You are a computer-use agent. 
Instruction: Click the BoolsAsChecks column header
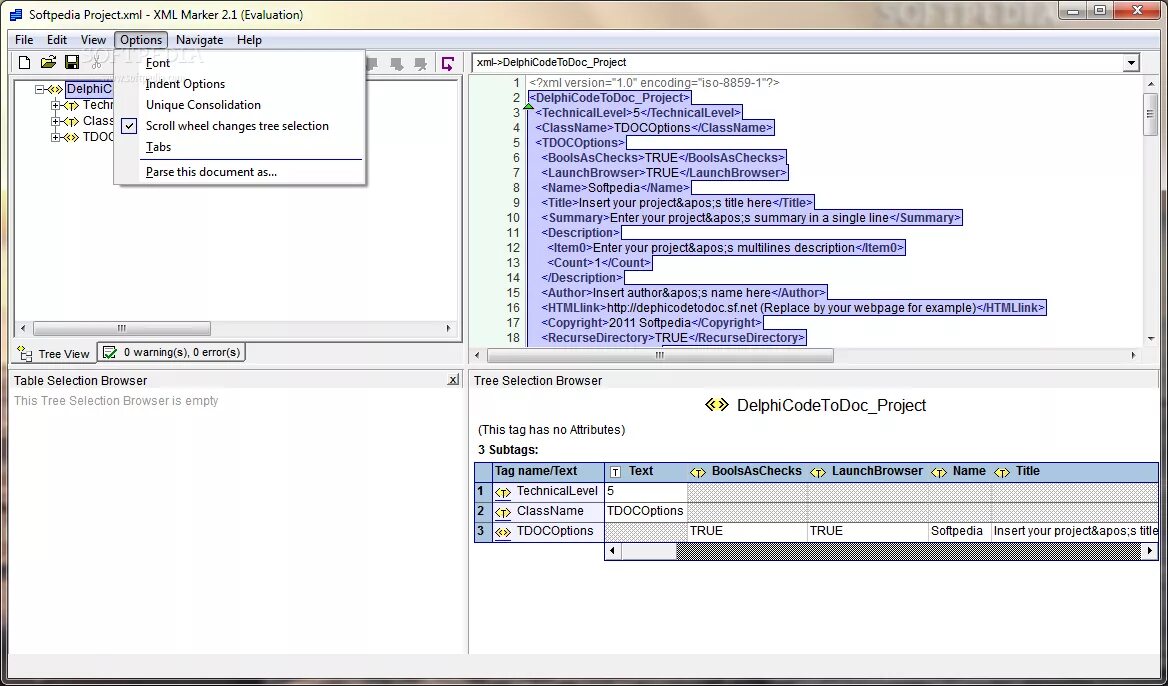click(x=747, y=471)
